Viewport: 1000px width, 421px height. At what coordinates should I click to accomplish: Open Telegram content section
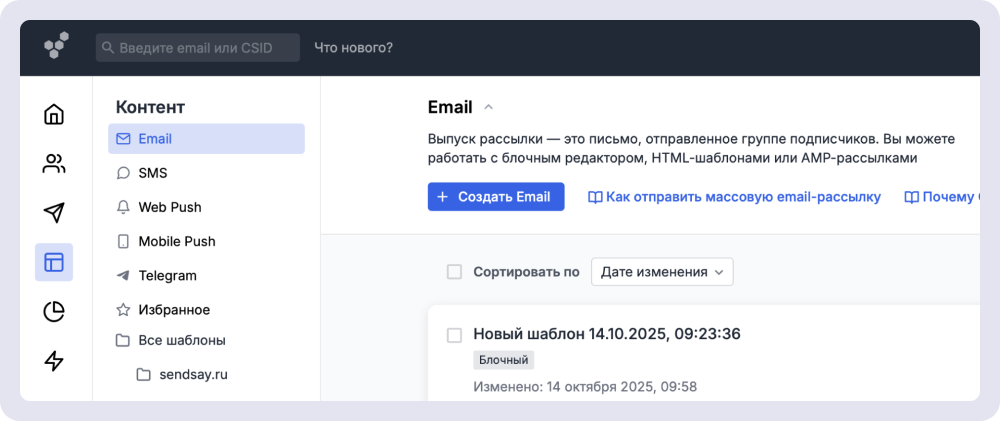[x=167, y=275]
